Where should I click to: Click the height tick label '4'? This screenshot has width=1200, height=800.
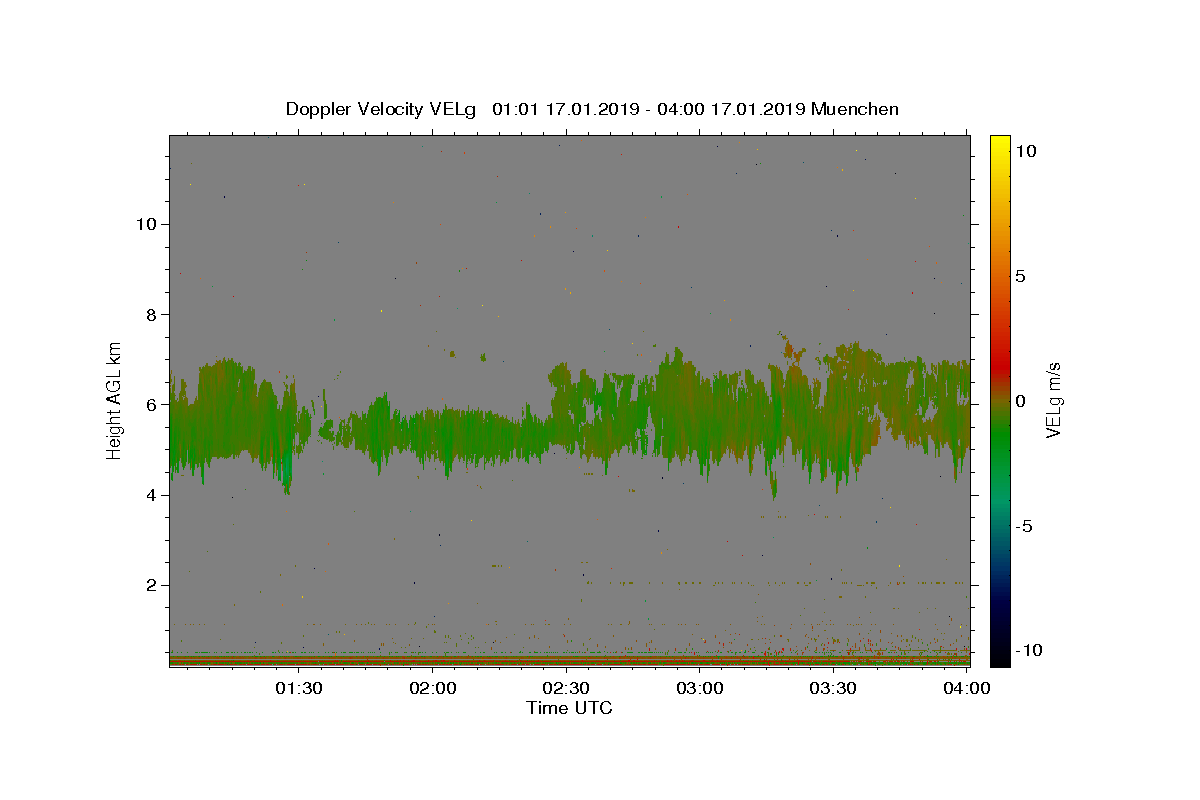pos(153,495)
